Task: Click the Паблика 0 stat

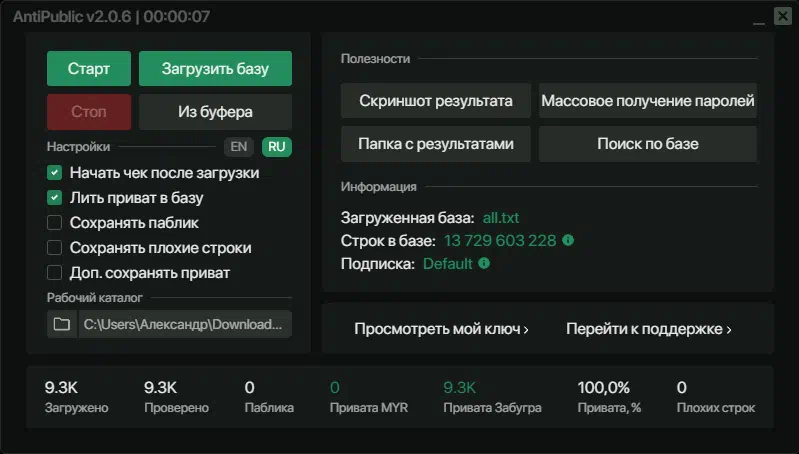Action: 269,397
